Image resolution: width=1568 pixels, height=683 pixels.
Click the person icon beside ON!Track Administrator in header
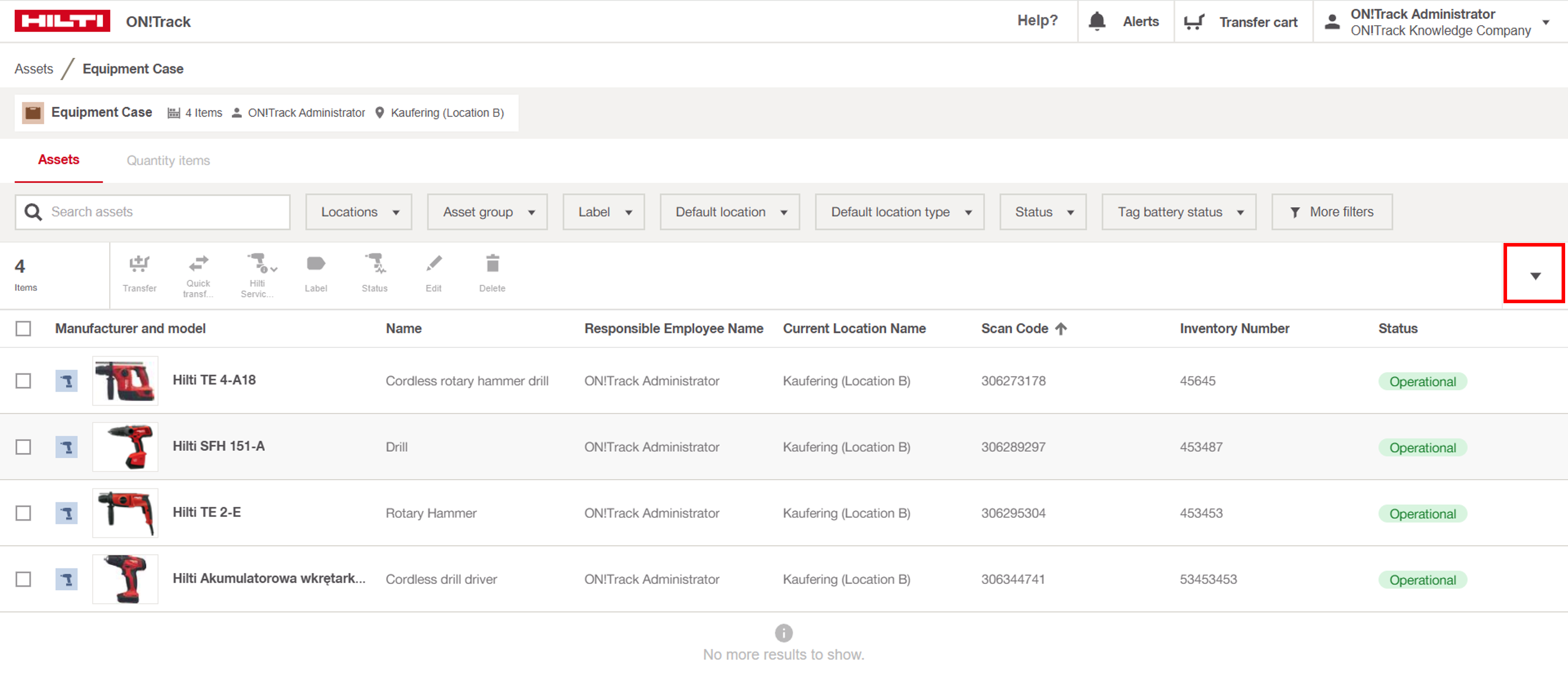(x=237, y=113)
